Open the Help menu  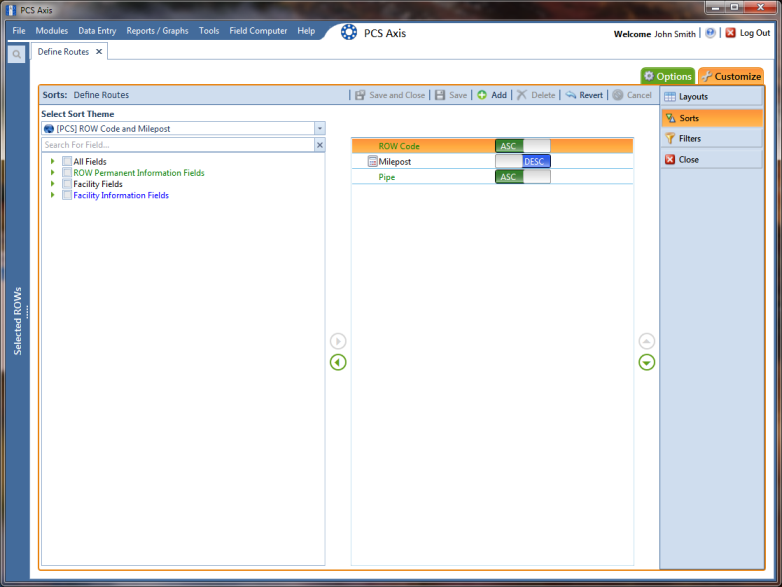coord(306,31)
